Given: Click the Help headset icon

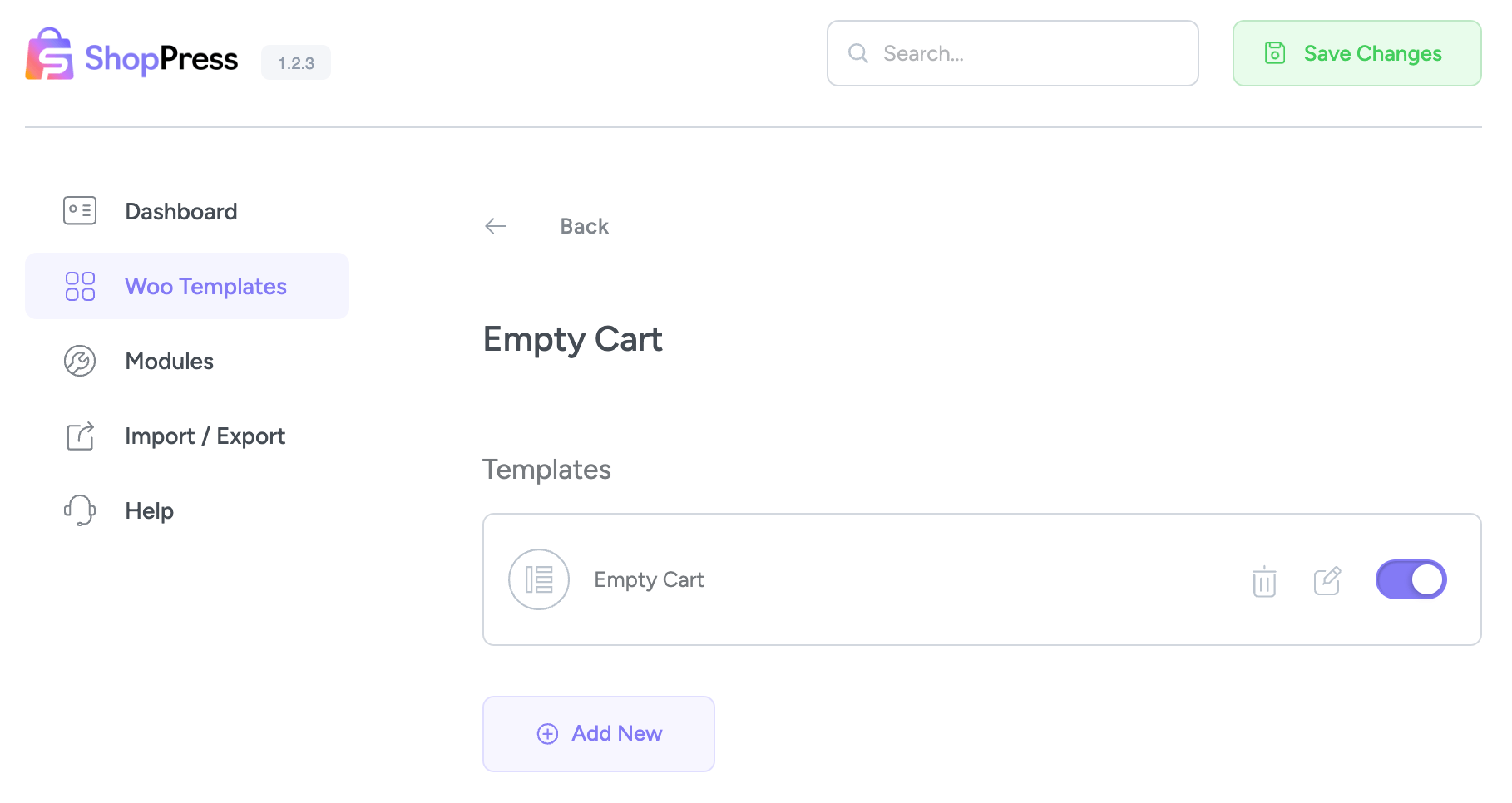Looking at the screenshot, I should pyautogui.click(x=79, y=510).
